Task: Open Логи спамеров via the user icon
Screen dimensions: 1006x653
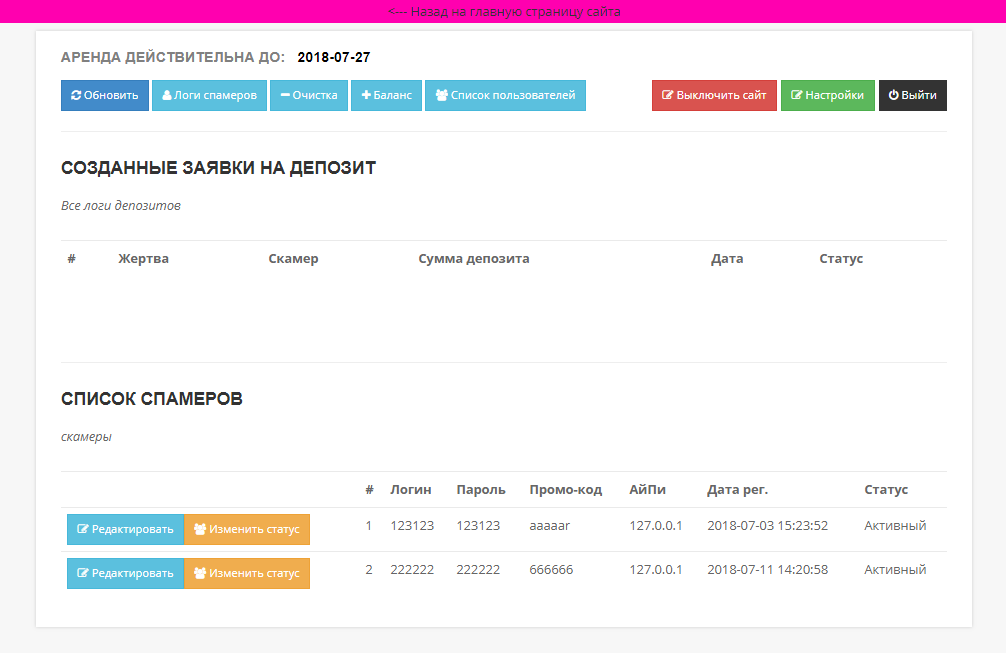Action: pyautogui.click(x=167, y=96)
